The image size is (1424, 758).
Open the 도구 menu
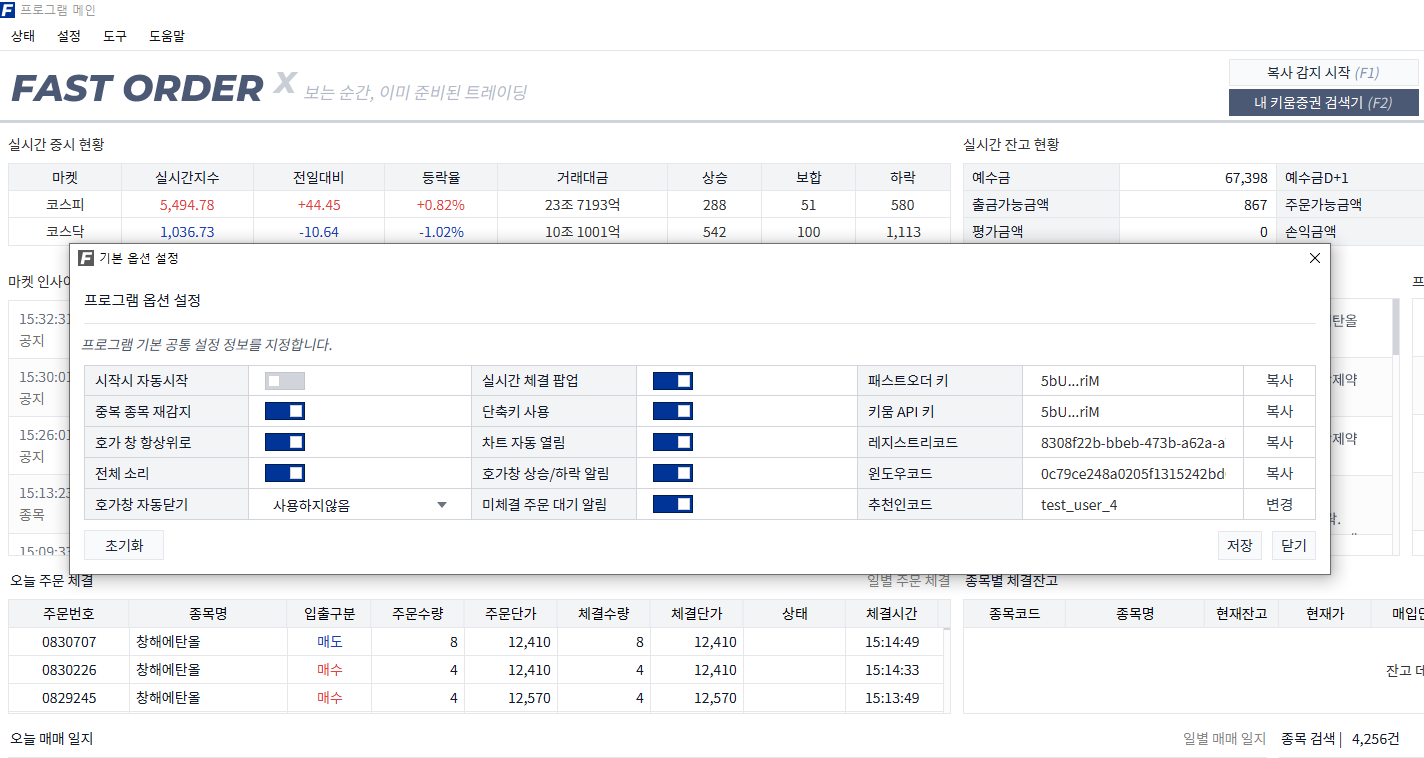(x=115, y=36)
